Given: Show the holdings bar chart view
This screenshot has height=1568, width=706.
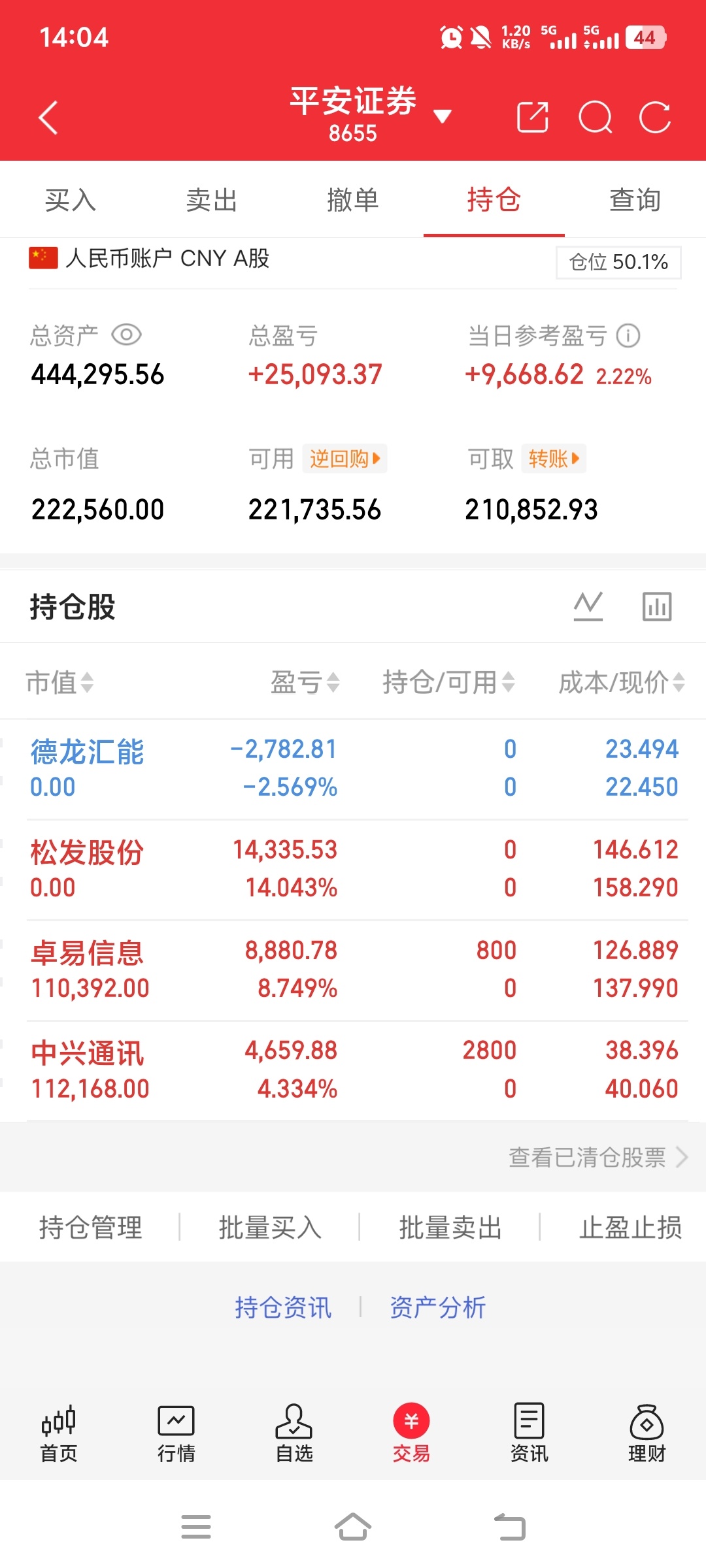Looking at the screenshot, I should (657, 606).
